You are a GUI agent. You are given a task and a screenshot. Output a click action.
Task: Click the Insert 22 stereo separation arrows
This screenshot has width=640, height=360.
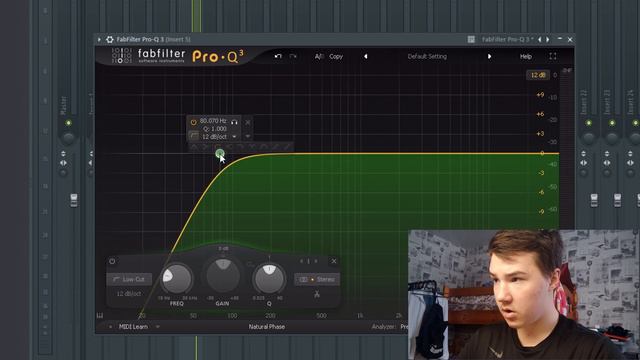click(584, 162)
